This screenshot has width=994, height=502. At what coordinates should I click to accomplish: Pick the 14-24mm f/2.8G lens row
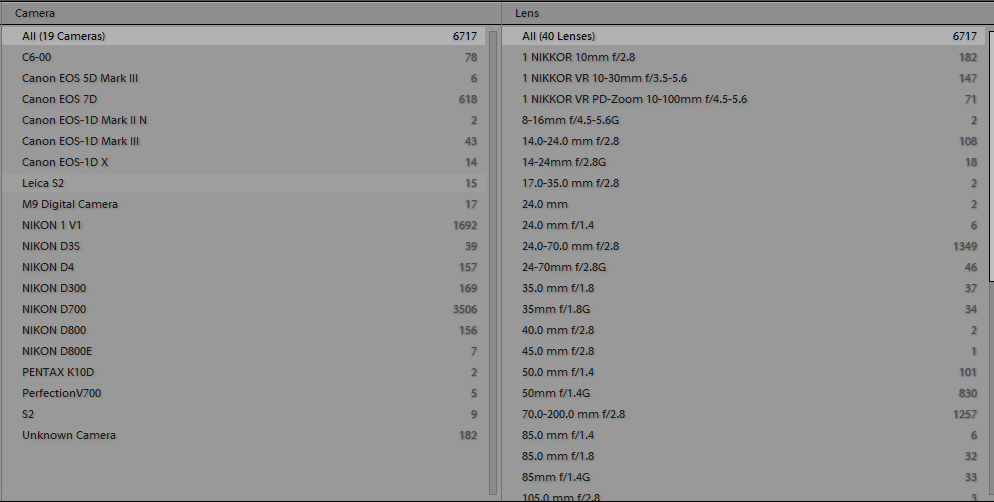745,162
